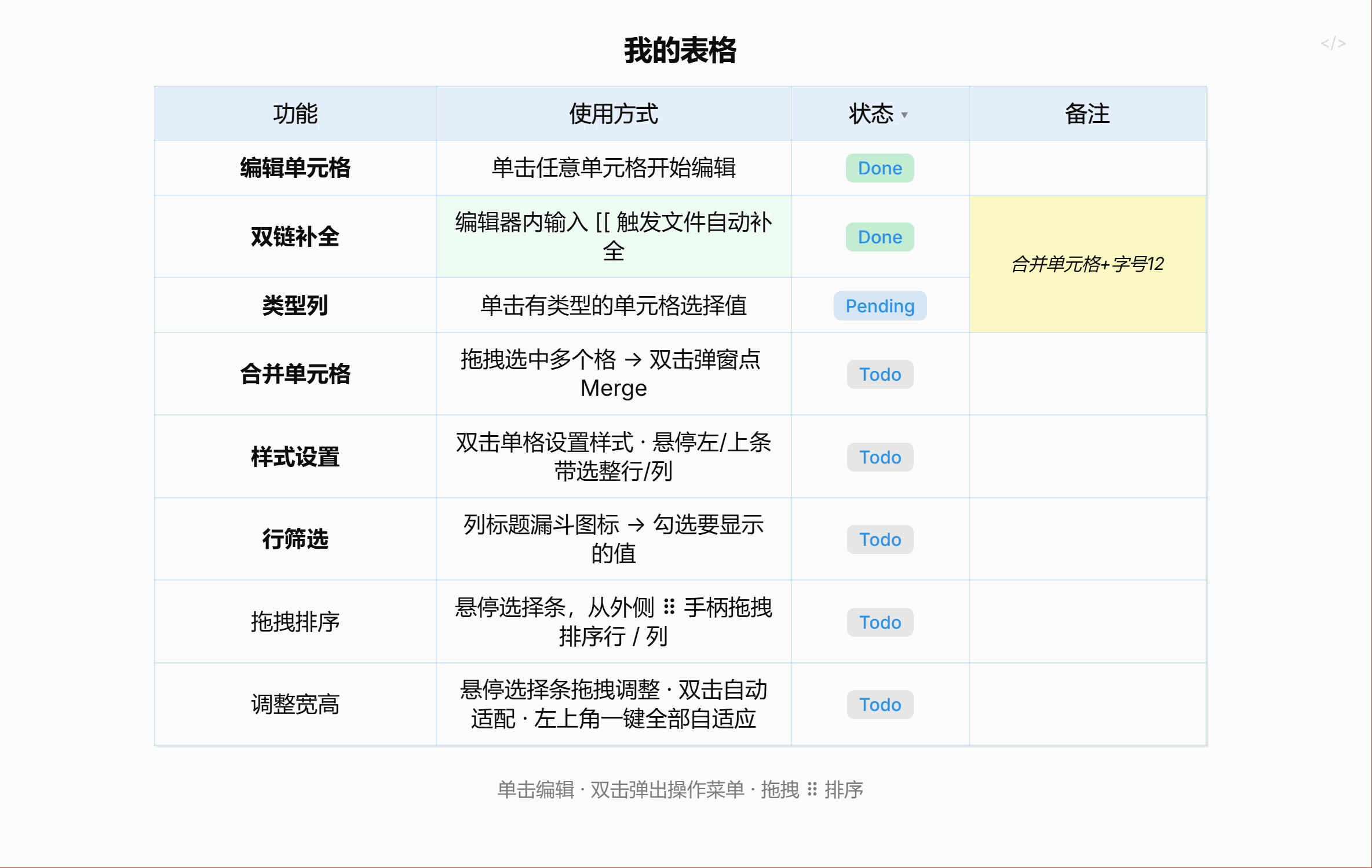The height and width of the screenshot is (868, 1372).
Task: Open Todo status tag in 合并单元格 row
Action: 880,374
